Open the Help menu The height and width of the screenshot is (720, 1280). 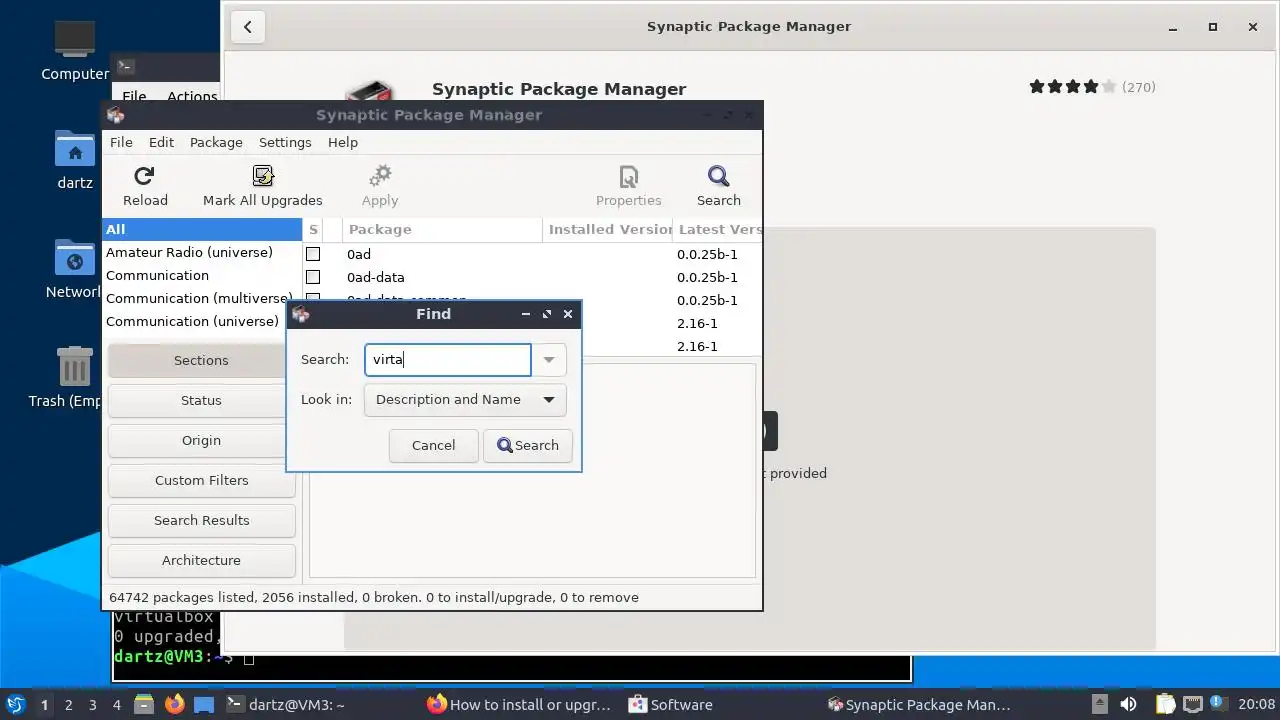point(343,142)
